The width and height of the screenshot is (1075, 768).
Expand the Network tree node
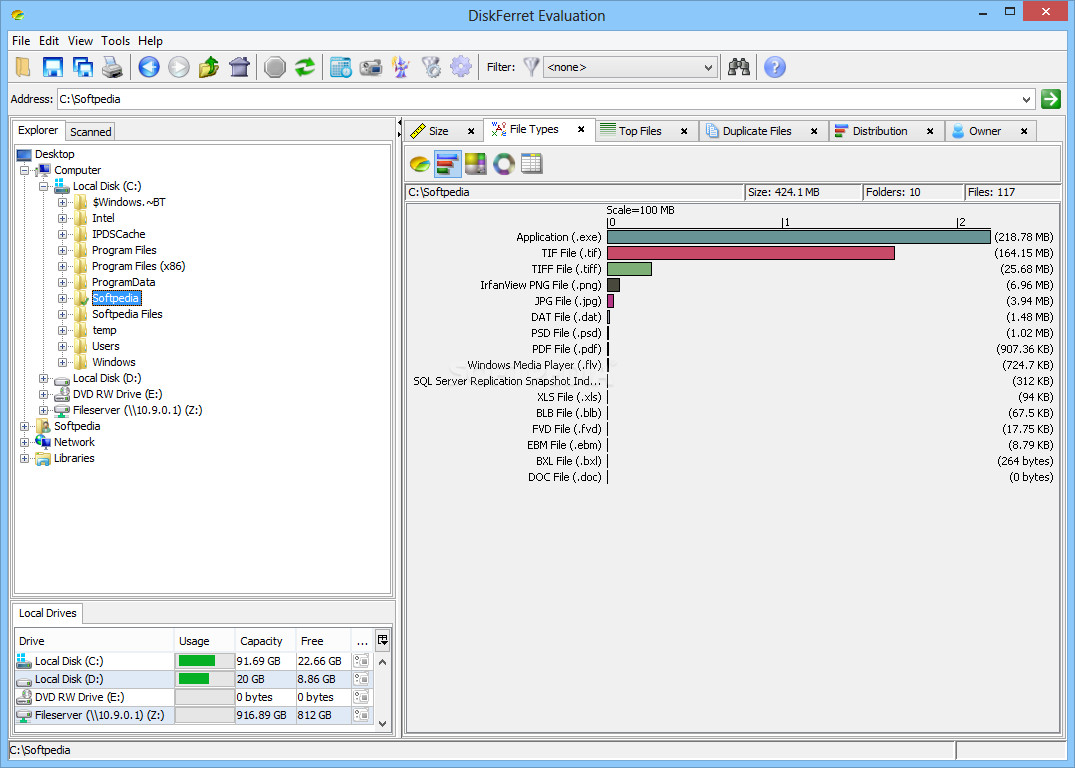(x=25, y=442)
